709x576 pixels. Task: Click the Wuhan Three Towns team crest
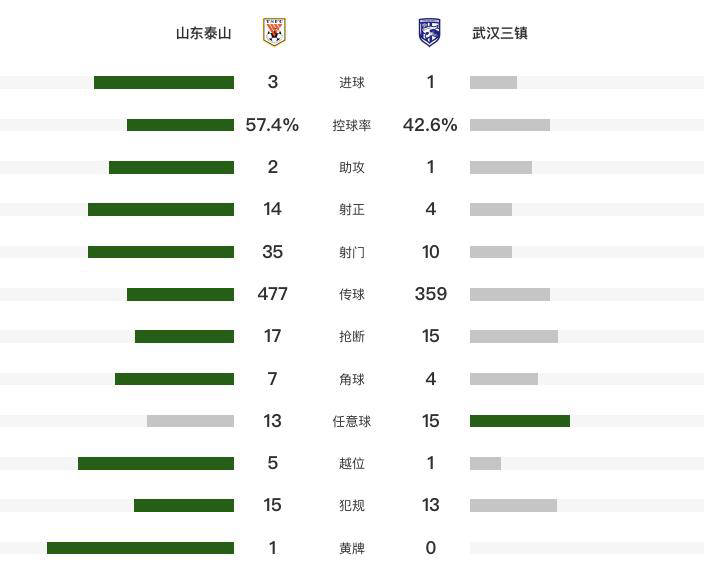[430, 32]
